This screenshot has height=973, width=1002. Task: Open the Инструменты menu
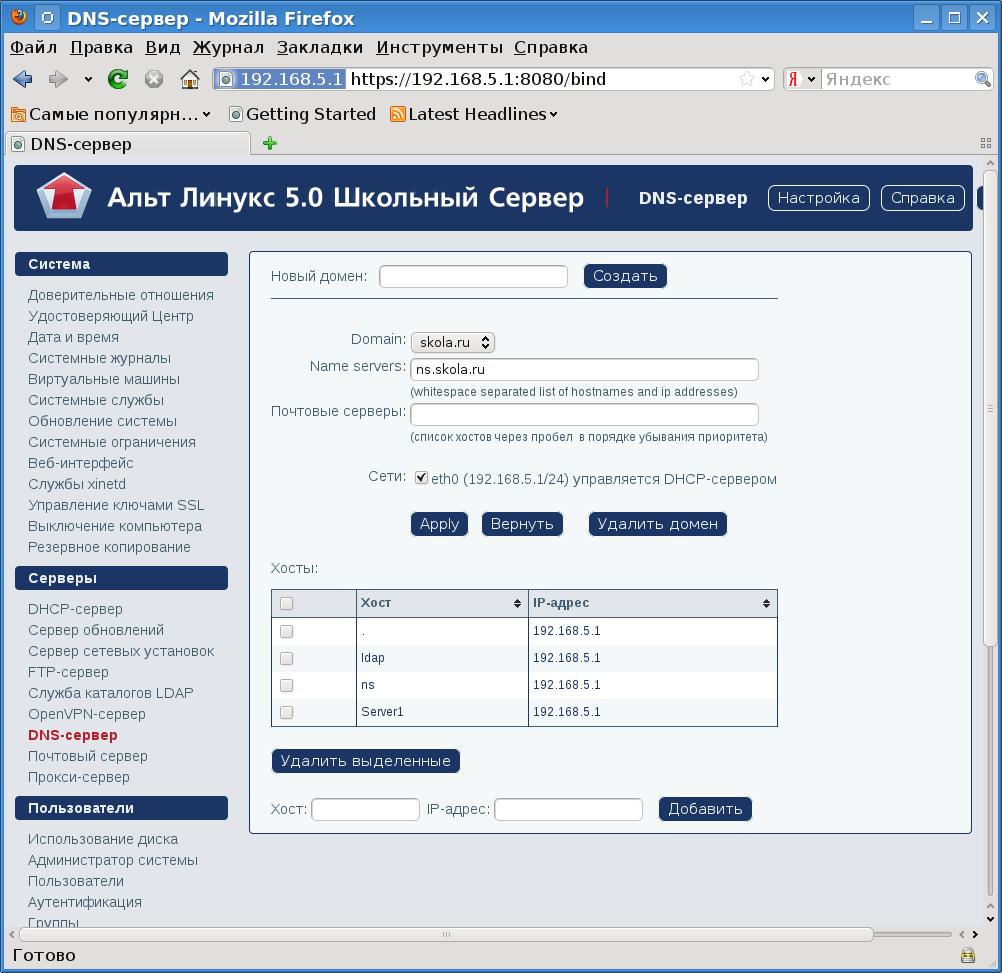[x=439, y=47]
